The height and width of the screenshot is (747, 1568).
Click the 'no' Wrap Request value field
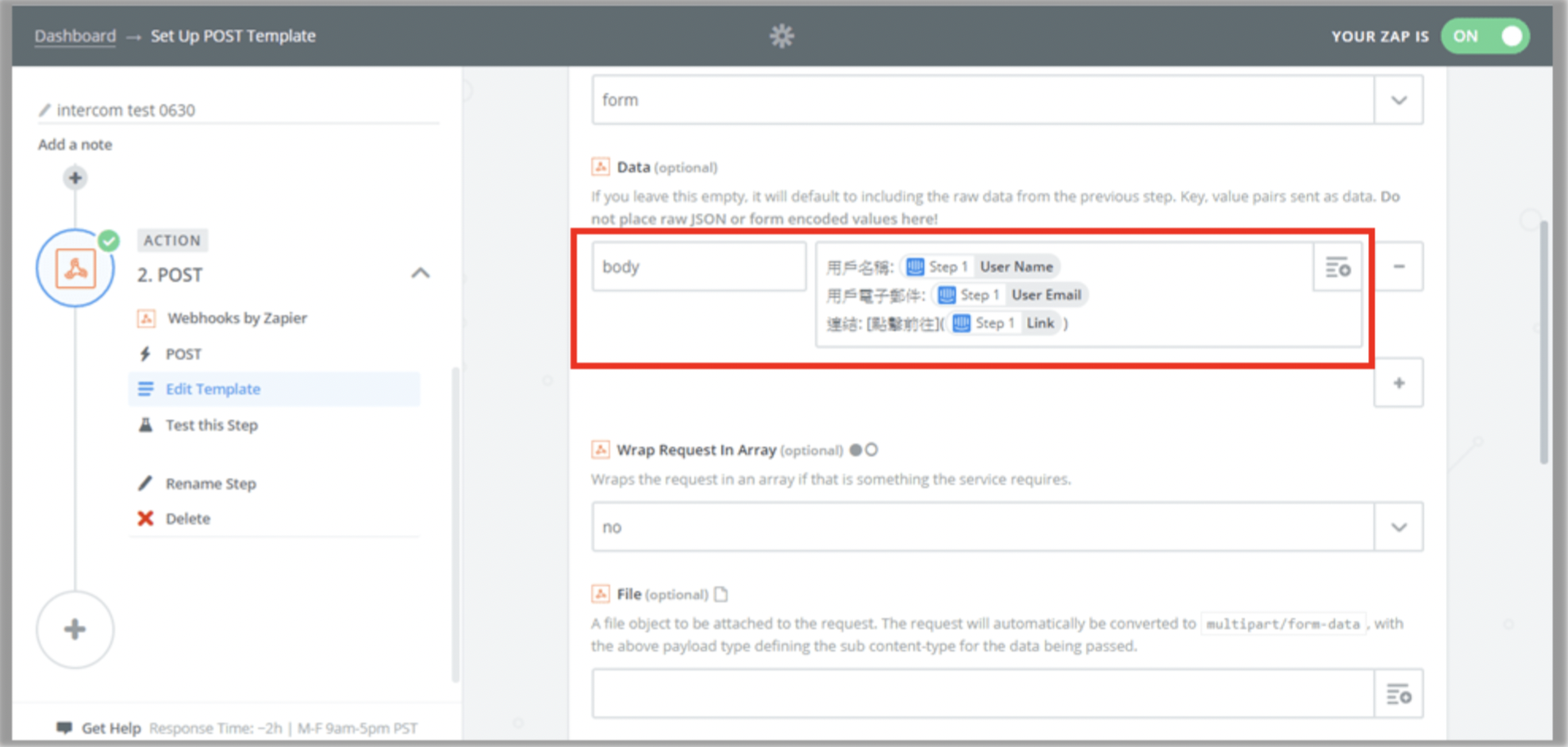(x=983, y=527)
